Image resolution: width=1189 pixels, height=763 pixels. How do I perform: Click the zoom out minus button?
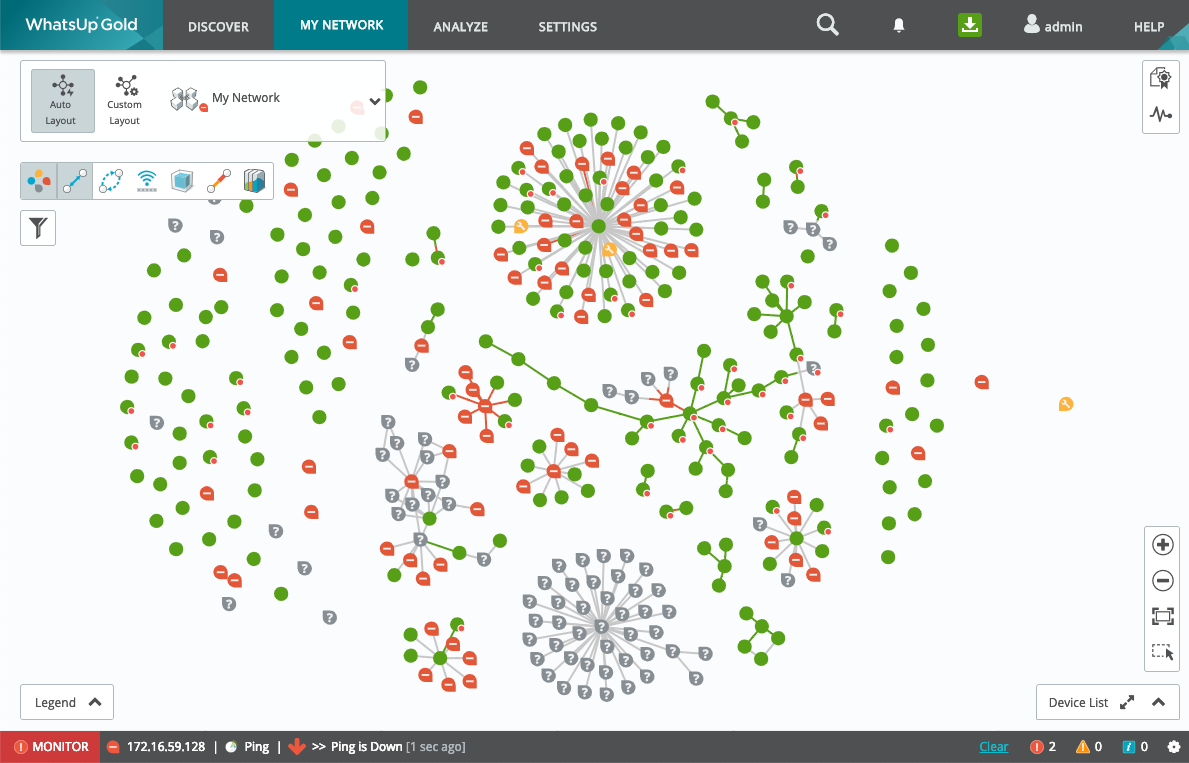[x=1162, y=581]
